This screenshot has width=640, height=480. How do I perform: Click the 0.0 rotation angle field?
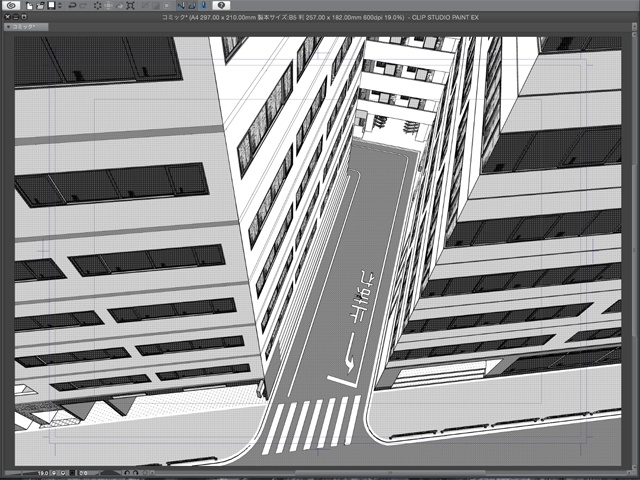pos(83,473)
